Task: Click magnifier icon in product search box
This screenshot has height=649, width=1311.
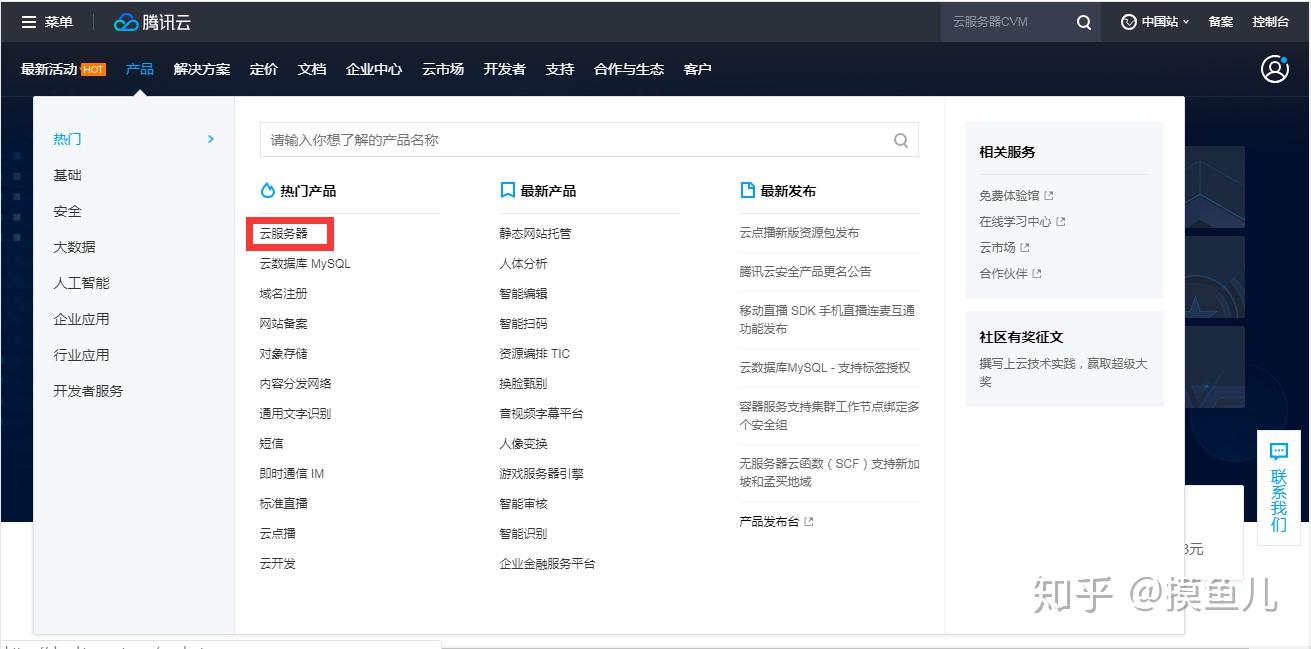Action: [901, 140]
